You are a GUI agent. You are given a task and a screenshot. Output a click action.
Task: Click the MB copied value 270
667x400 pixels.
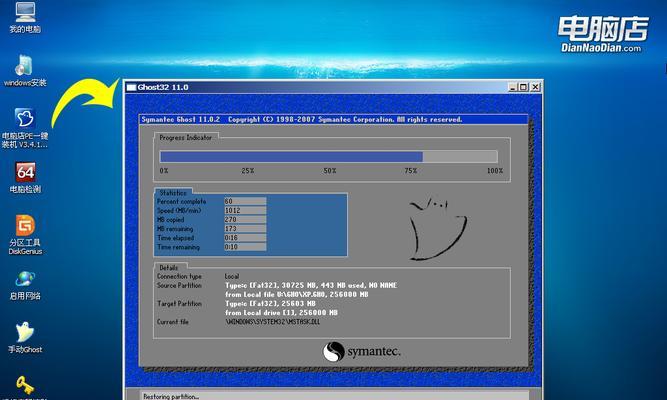tap(245, 220)
